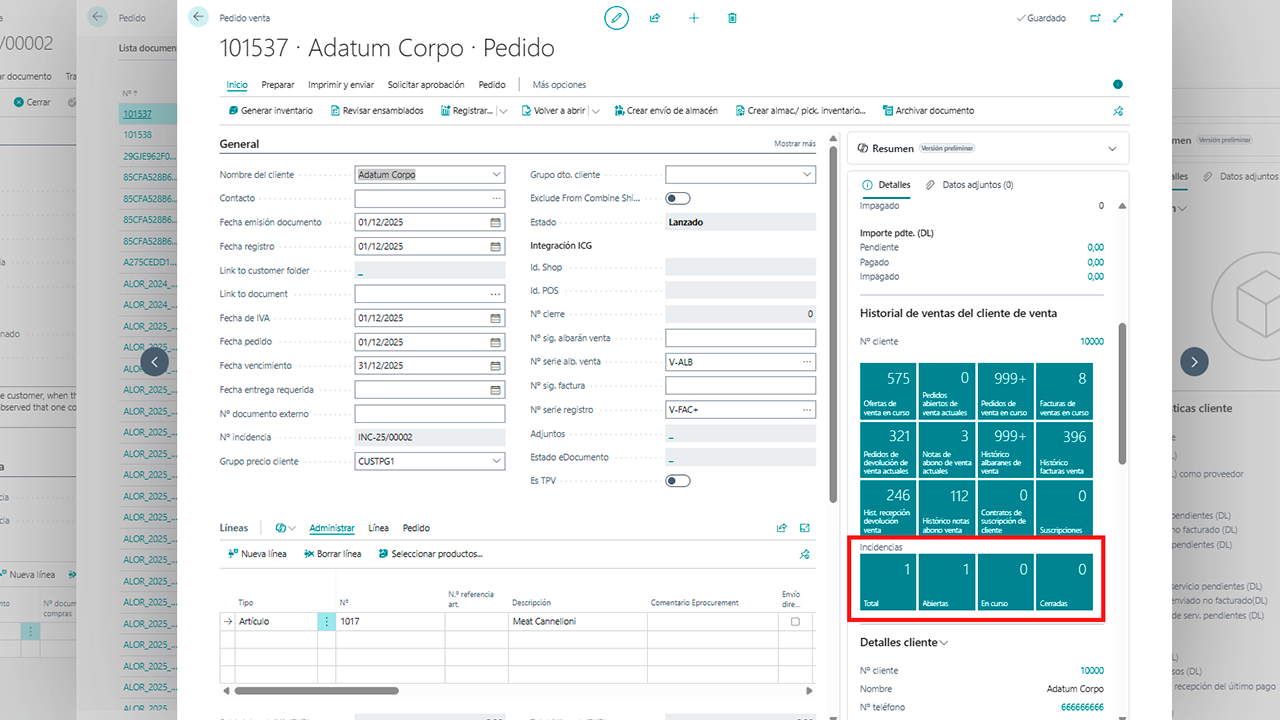Image resolution: width=1280 pixels, height=720 pixels.
Task: Click the Nº documento externo field
Action: pos(430,413)
